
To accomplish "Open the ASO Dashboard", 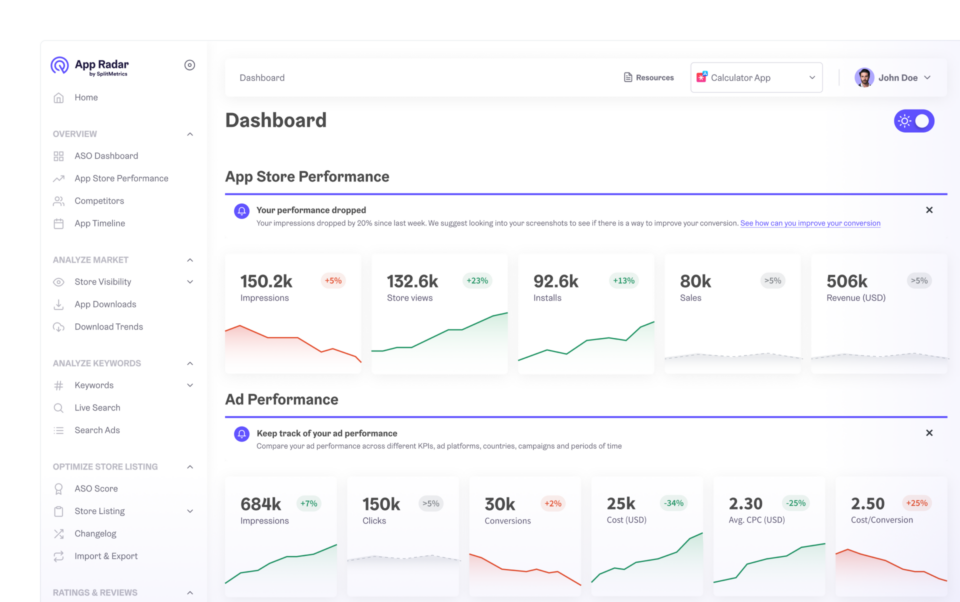I will [105, 155].
